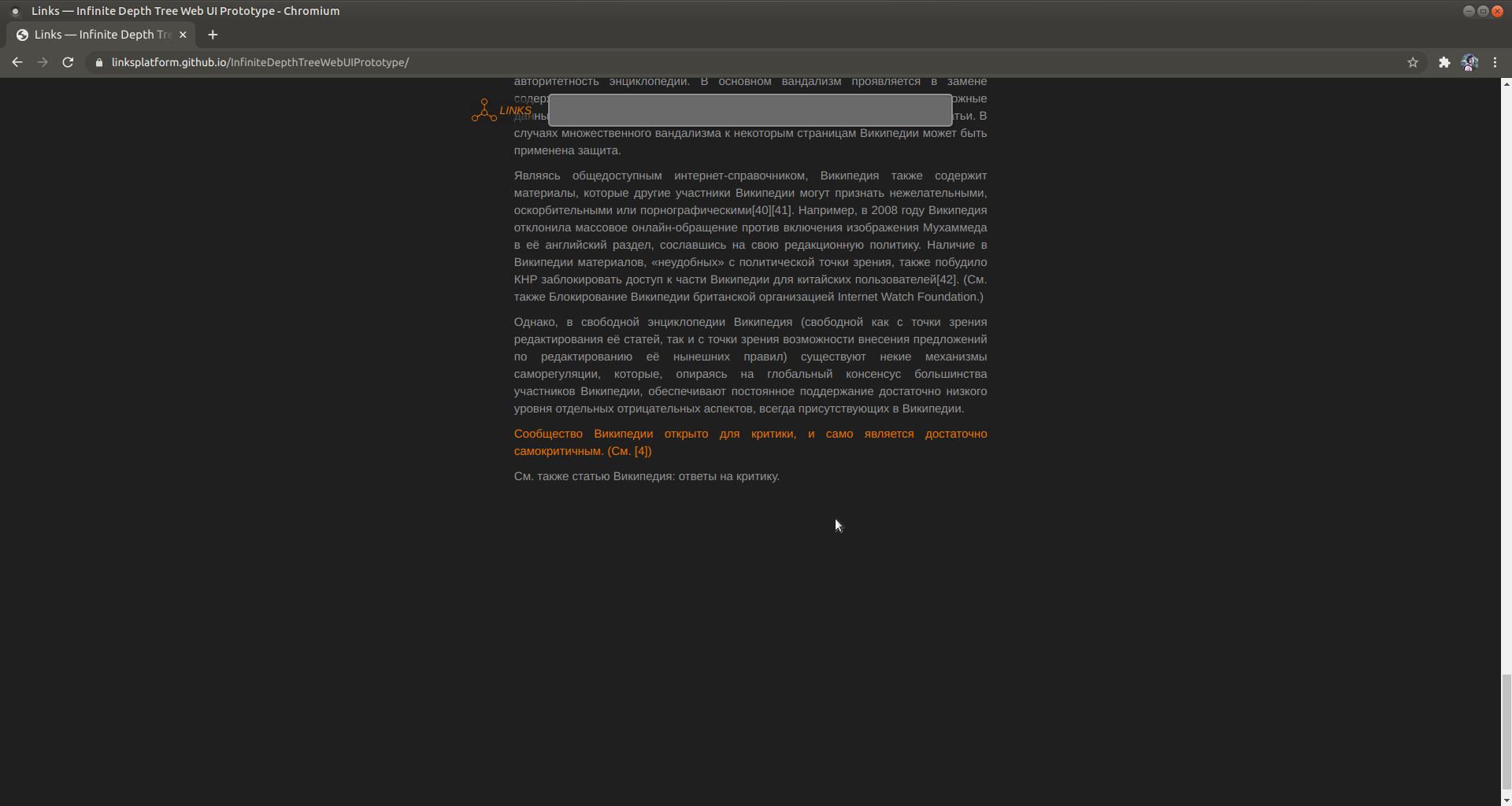Bookmark this page with the star
The width and height of the screenshot is (1512, 806).
(1413, 62)
